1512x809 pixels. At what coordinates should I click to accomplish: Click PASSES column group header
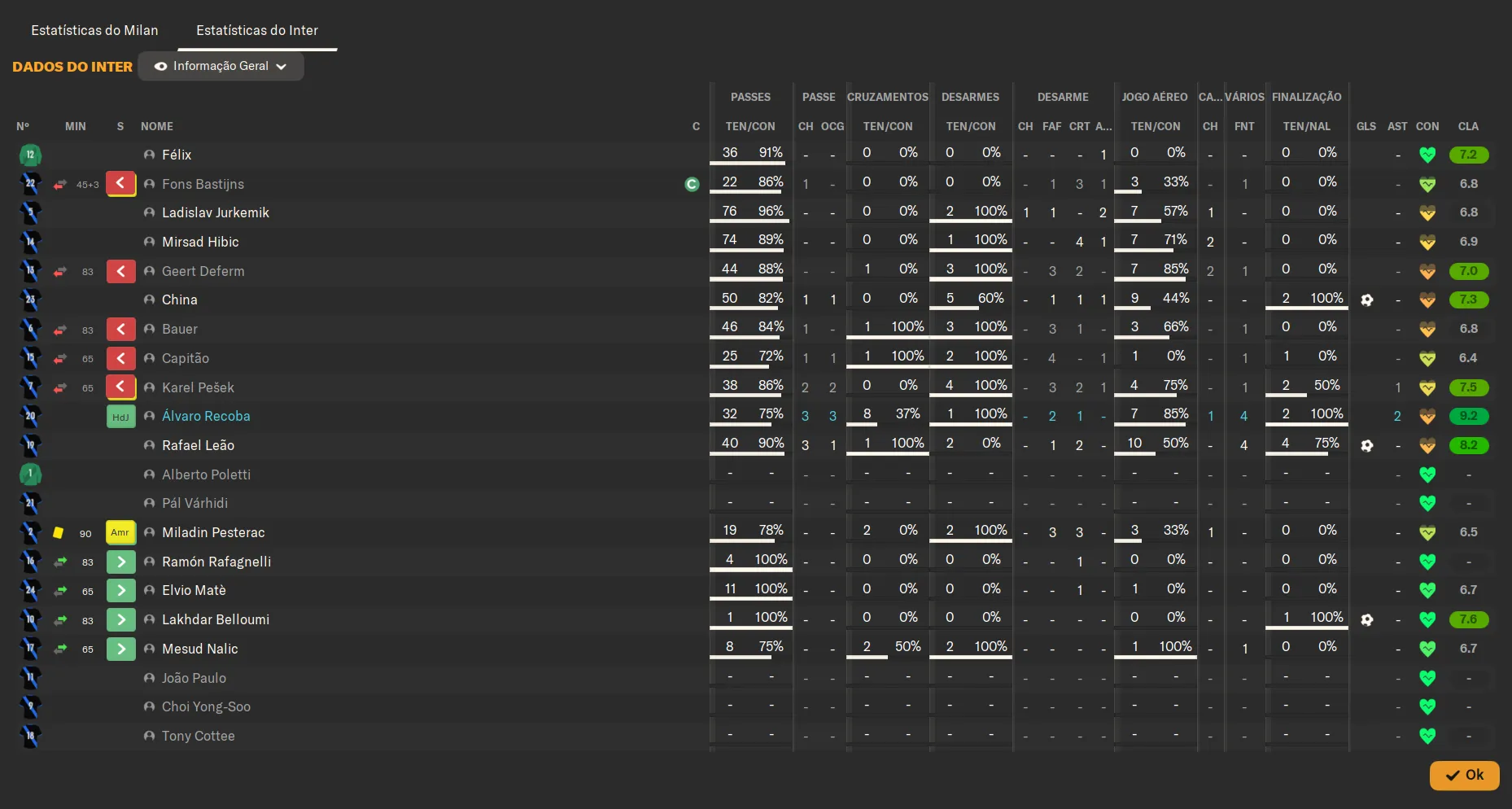click(750, 97)
